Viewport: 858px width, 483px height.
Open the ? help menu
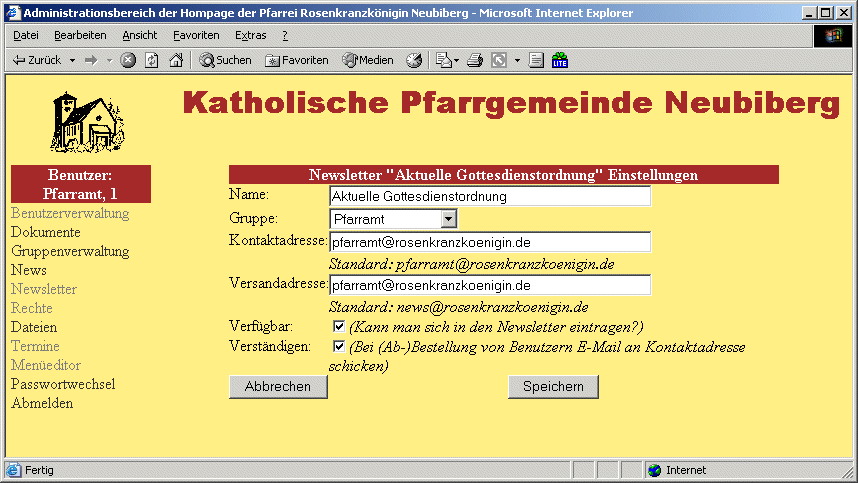[285, 36]
